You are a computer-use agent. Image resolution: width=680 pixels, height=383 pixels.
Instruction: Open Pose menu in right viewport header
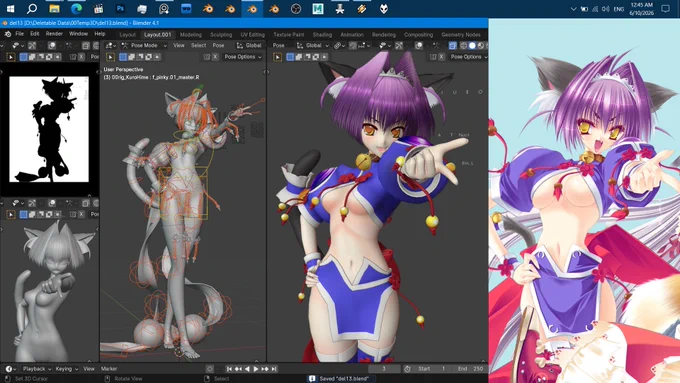(278, 45)
